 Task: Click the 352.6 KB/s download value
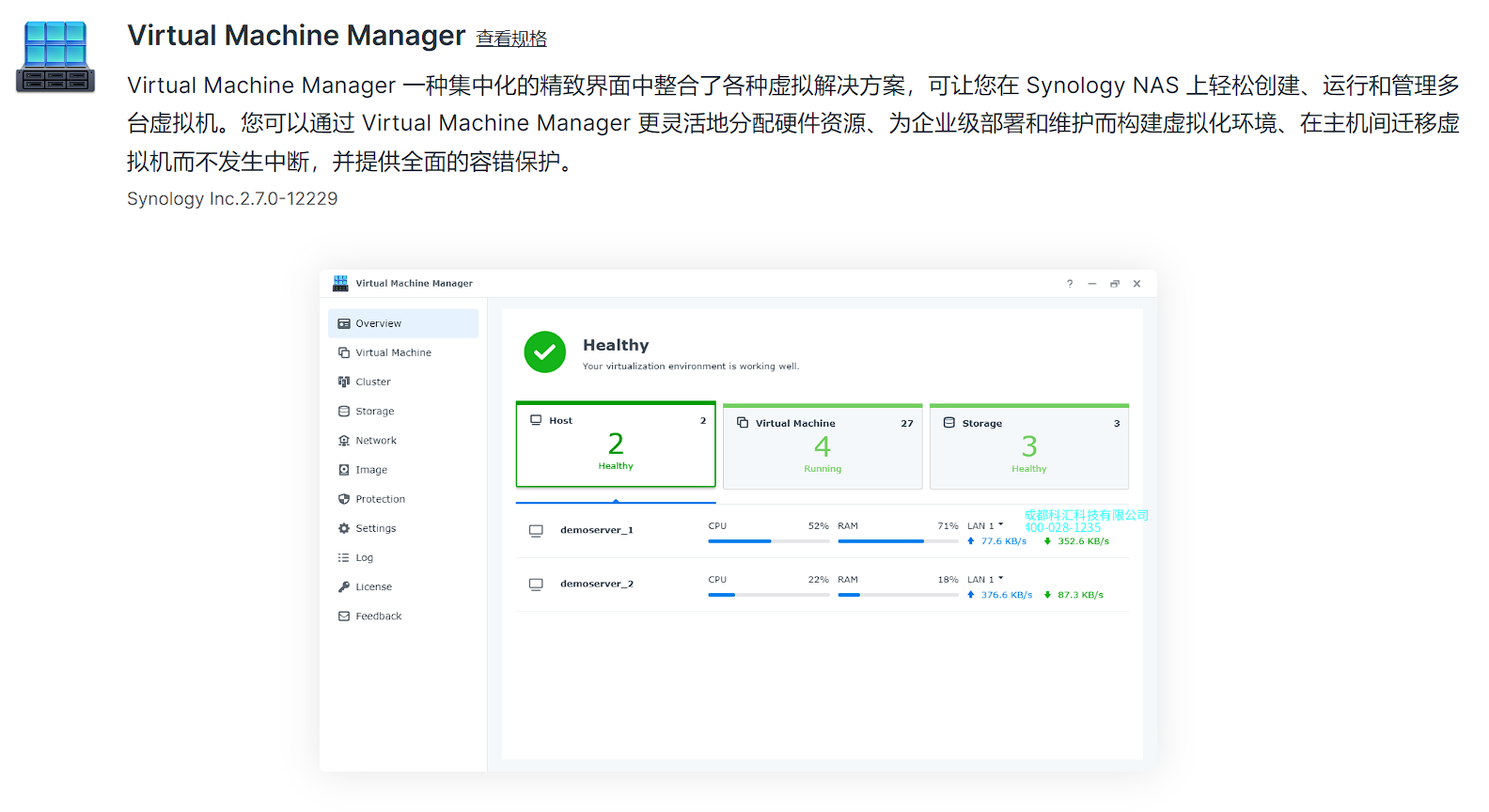1084,541
